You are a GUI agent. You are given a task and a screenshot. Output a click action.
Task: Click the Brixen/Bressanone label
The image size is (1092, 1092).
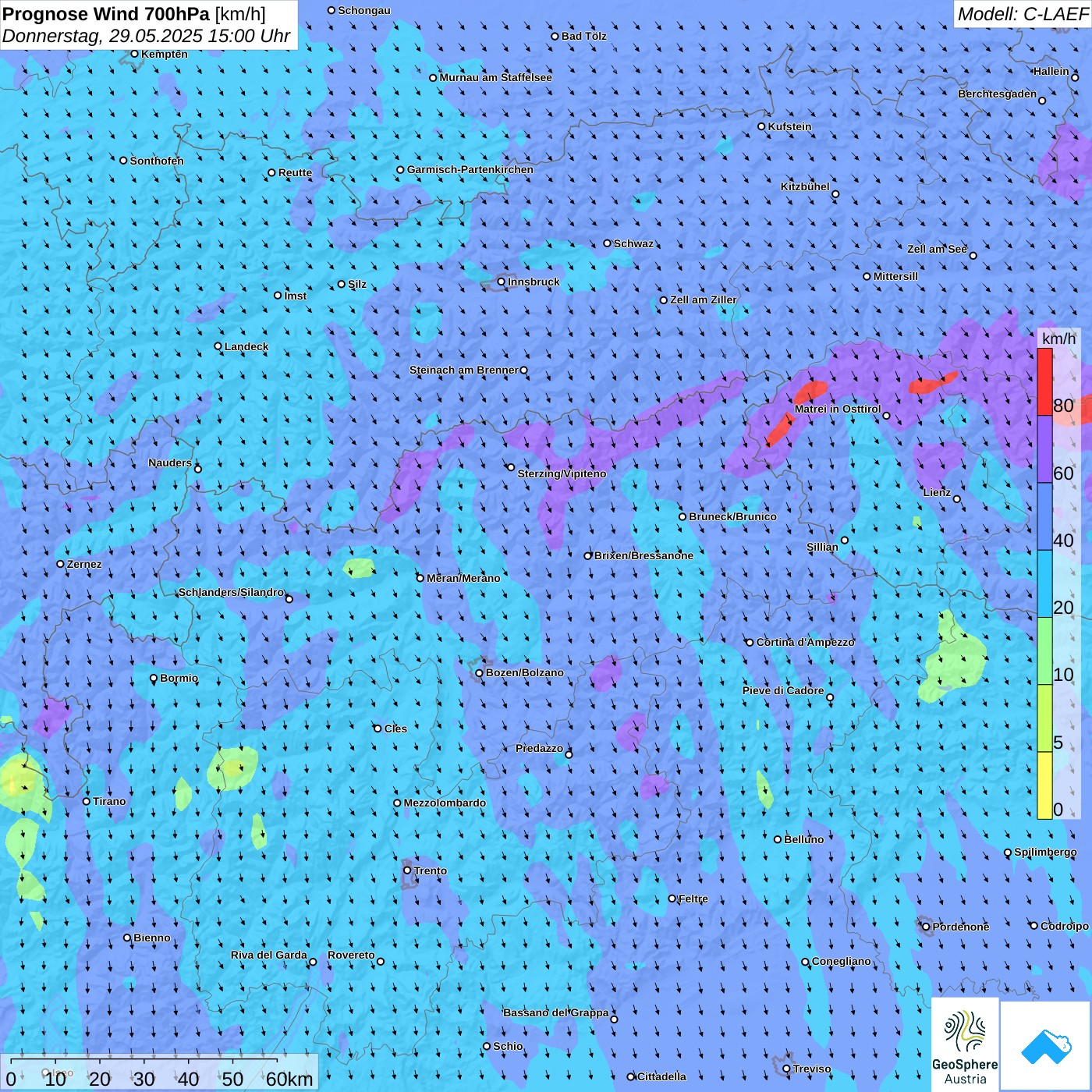[x=643, y=555]
